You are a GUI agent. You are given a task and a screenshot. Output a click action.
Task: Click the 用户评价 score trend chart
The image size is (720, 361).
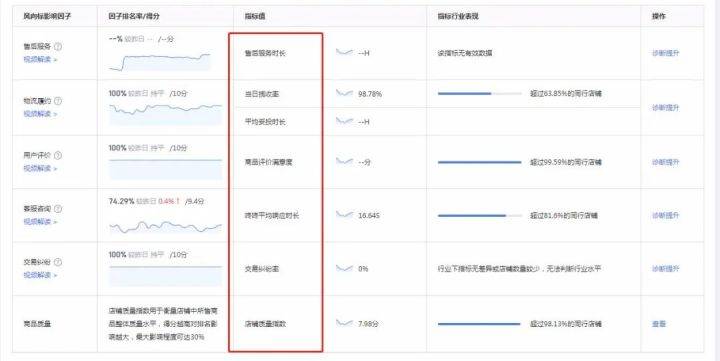(x=165, y=169)
